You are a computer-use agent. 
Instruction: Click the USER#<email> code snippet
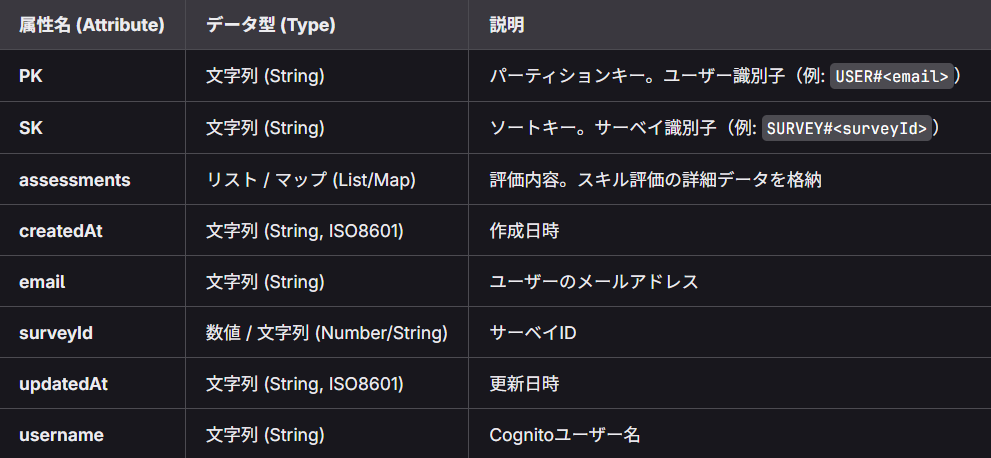point(891,76)
